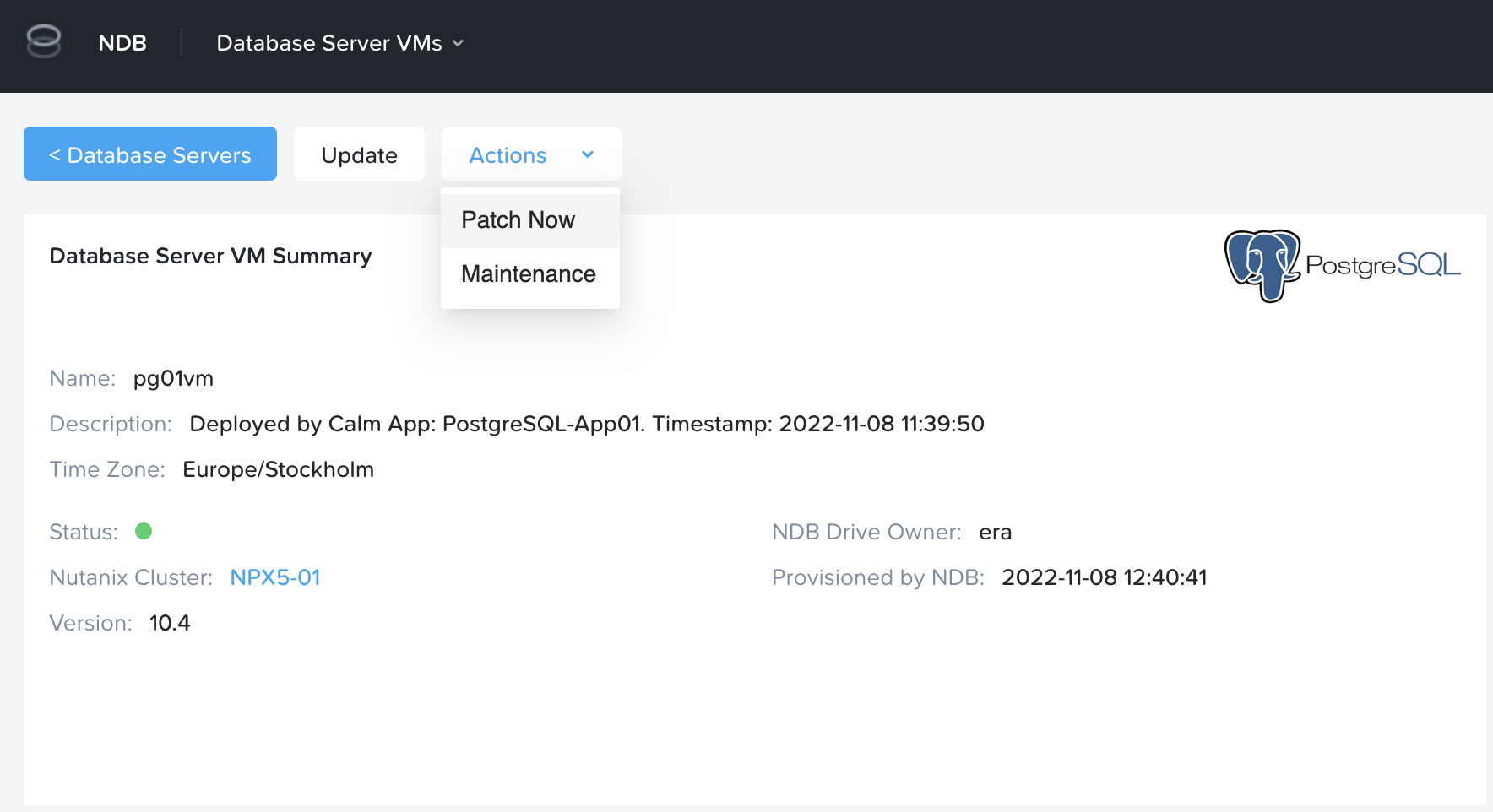The image size is (1493, 812).
Task: Click the chevron beside Database Server VMs
Action: click(458, 43)
